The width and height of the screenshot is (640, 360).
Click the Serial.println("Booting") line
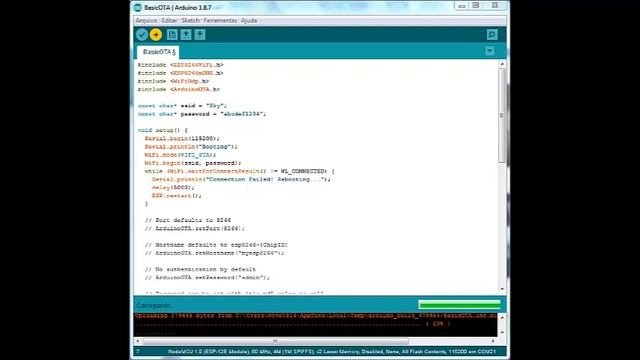[x=191, y=147]
